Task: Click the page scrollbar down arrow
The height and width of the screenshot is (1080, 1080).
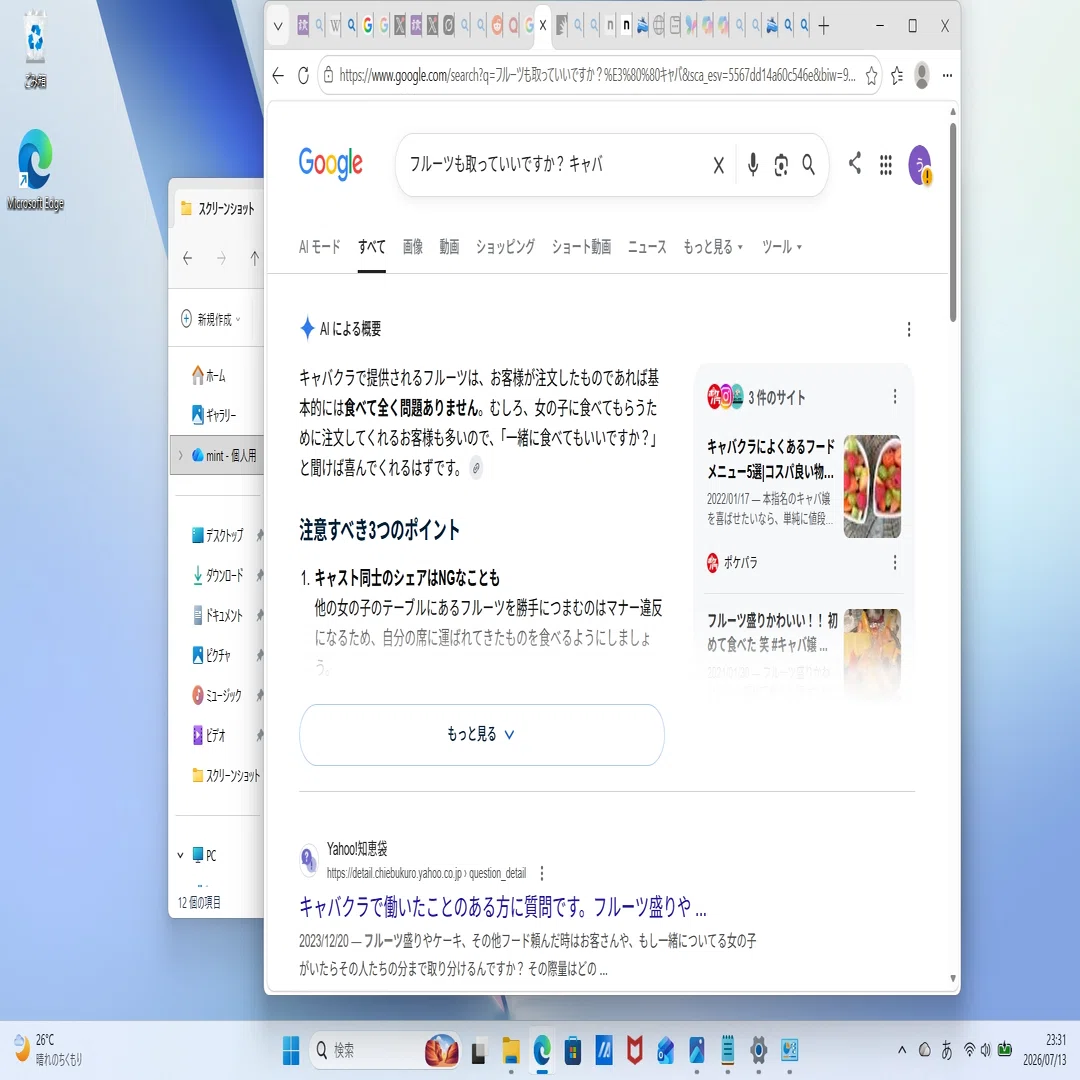Action: [953, 979]
